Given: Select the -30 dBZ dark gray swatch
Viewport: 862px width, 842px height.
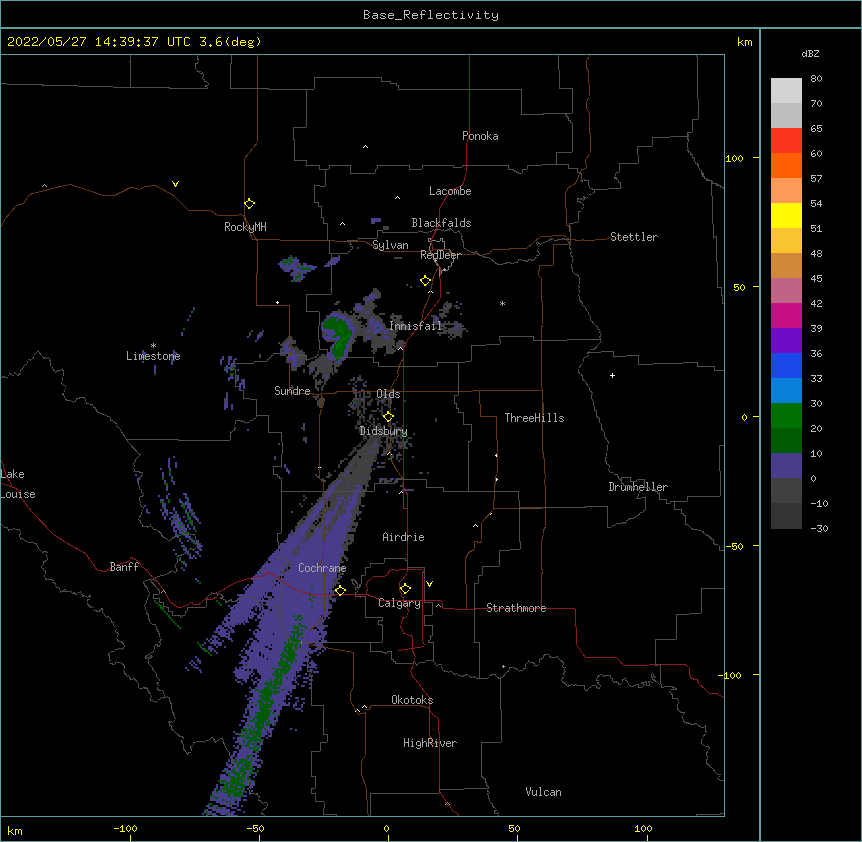Looking at the screenshot, I should coord(786,516).
